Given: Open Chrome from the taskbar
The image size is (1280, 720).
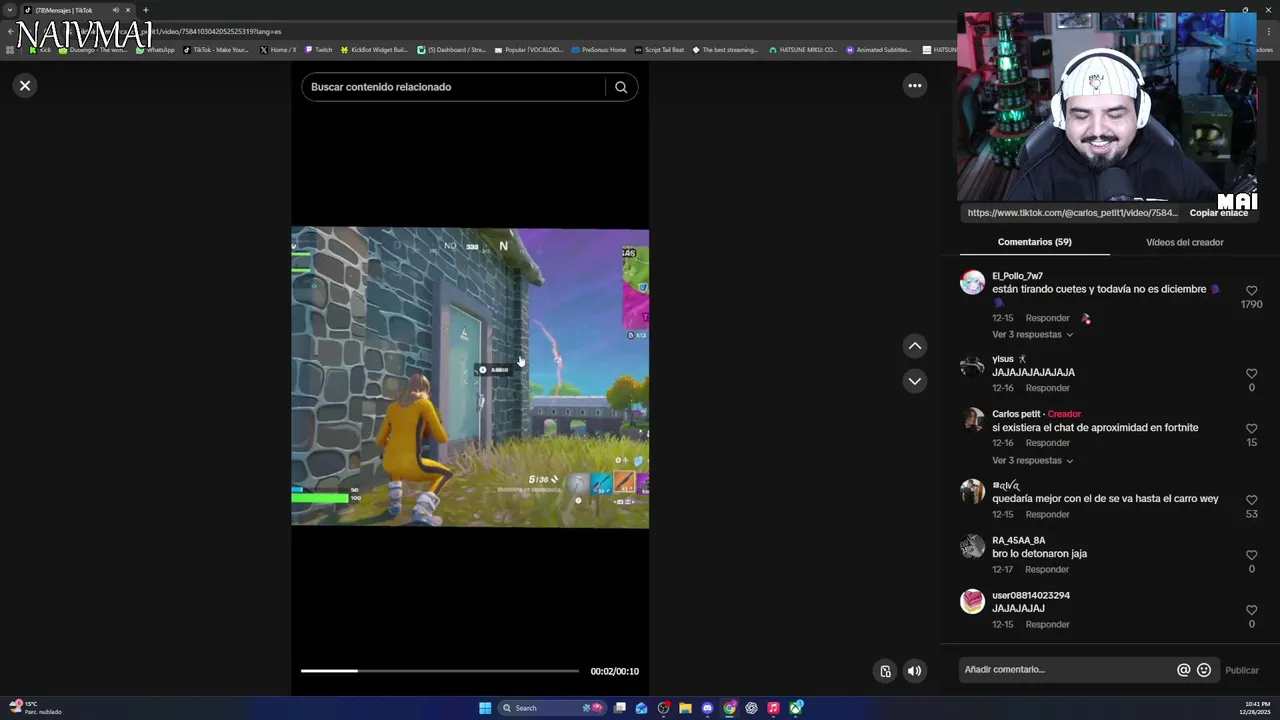Looking at the screenshot, I should pyautogui.click(x=729, y=708).
